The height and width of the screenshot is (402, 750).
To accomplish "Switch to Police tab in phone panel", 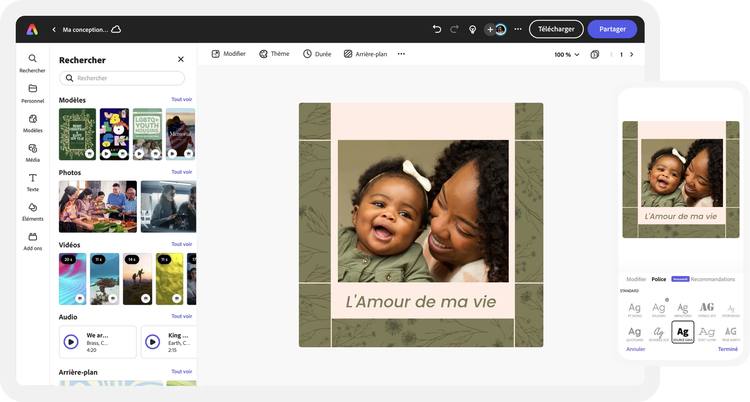I will (659, 279).
